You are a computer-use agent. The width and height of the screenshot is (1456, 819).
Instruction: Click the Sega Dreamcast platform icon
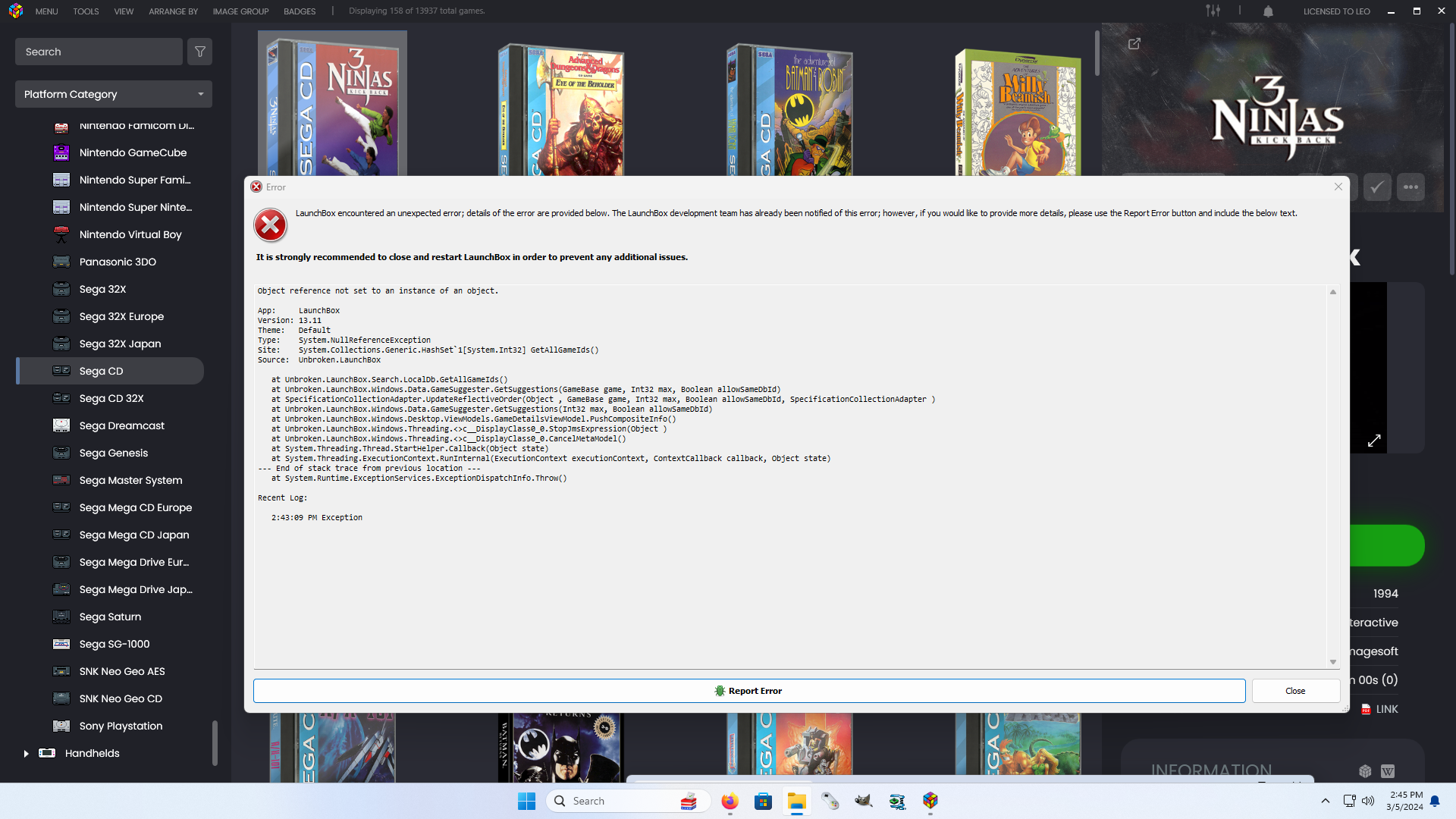[61, 425]
